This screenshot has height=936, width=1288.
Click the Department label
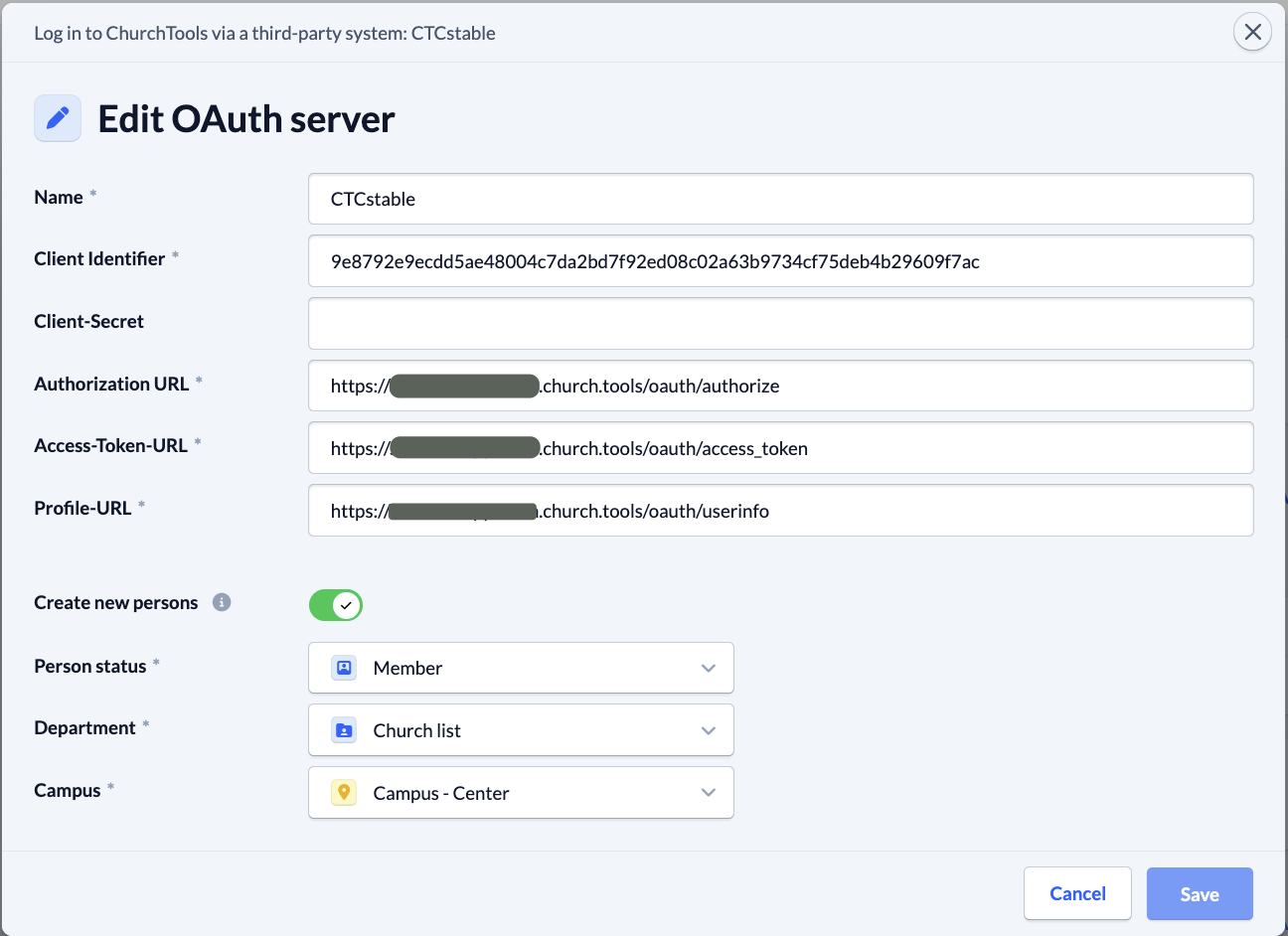(84, 727)
